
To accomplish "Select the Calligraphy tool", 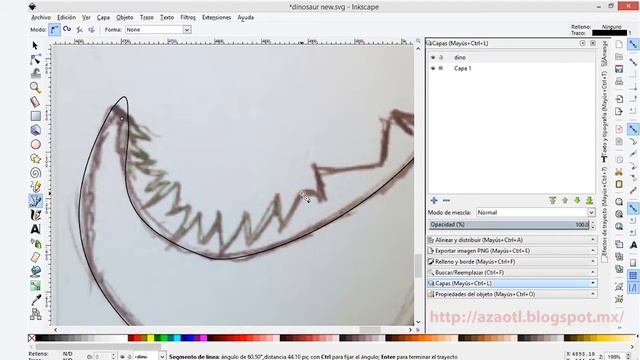I will (x=35, y=215).
